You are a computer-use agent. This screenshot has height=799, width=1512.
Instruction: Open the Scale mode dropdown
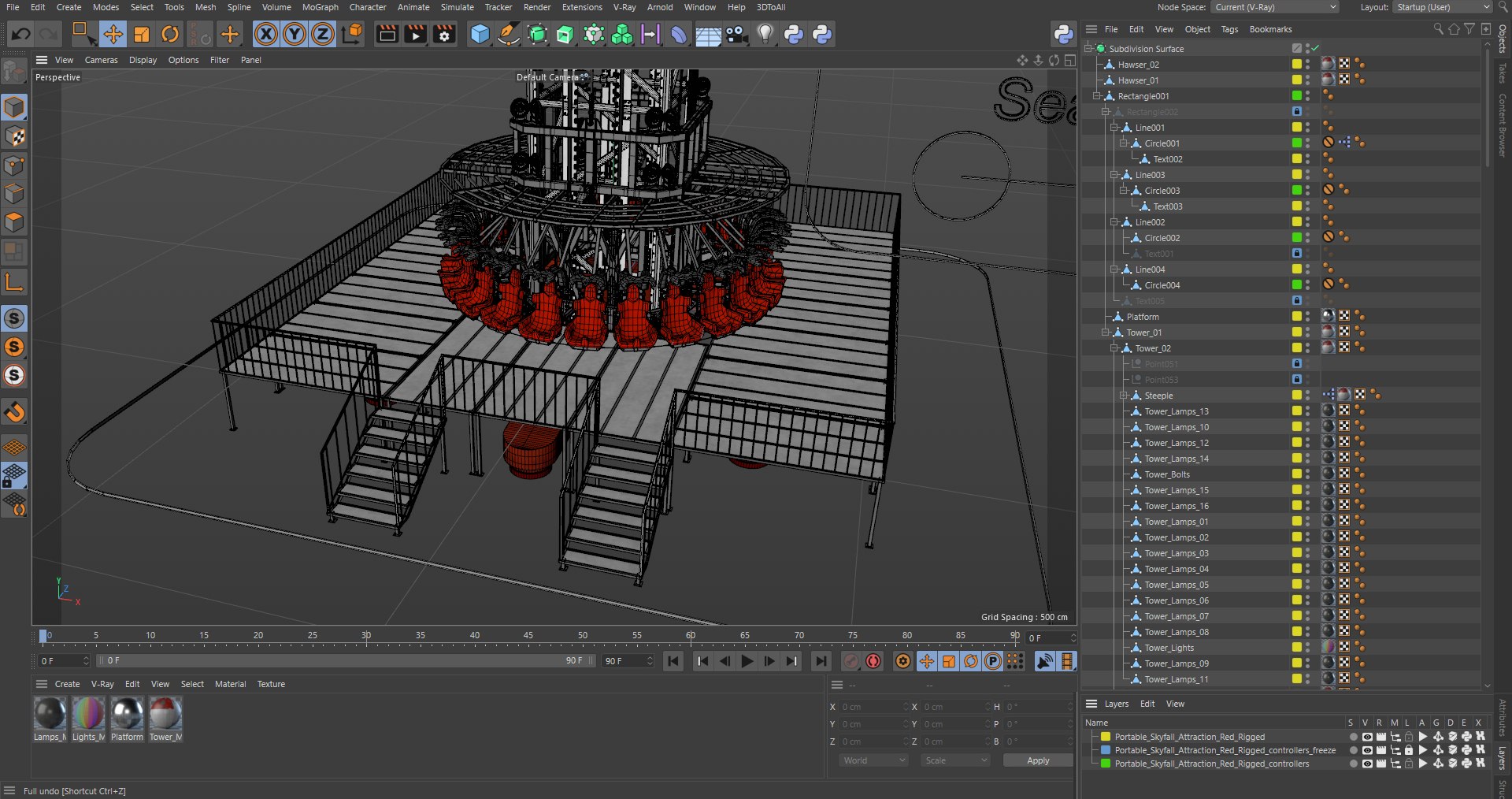(956, 760)
